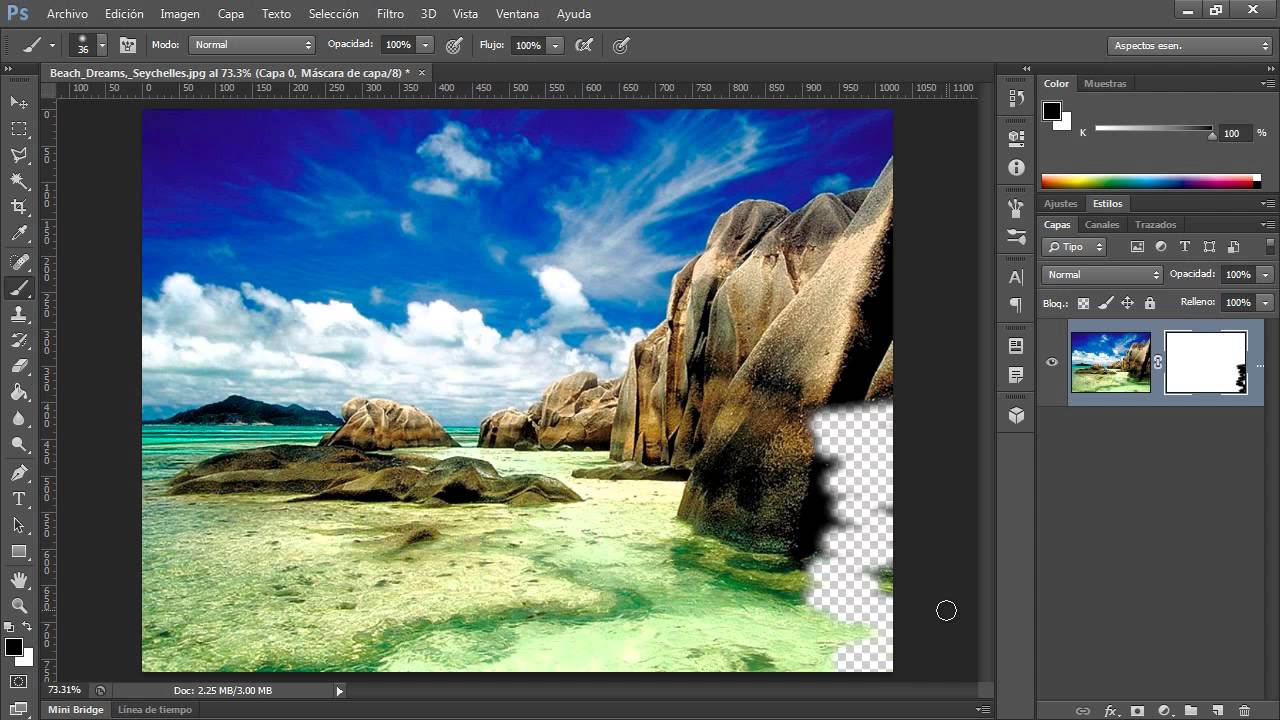Open layer filter Tipo dropdown
This screenshot has height=720, width=1280.
click(1074, 247)
